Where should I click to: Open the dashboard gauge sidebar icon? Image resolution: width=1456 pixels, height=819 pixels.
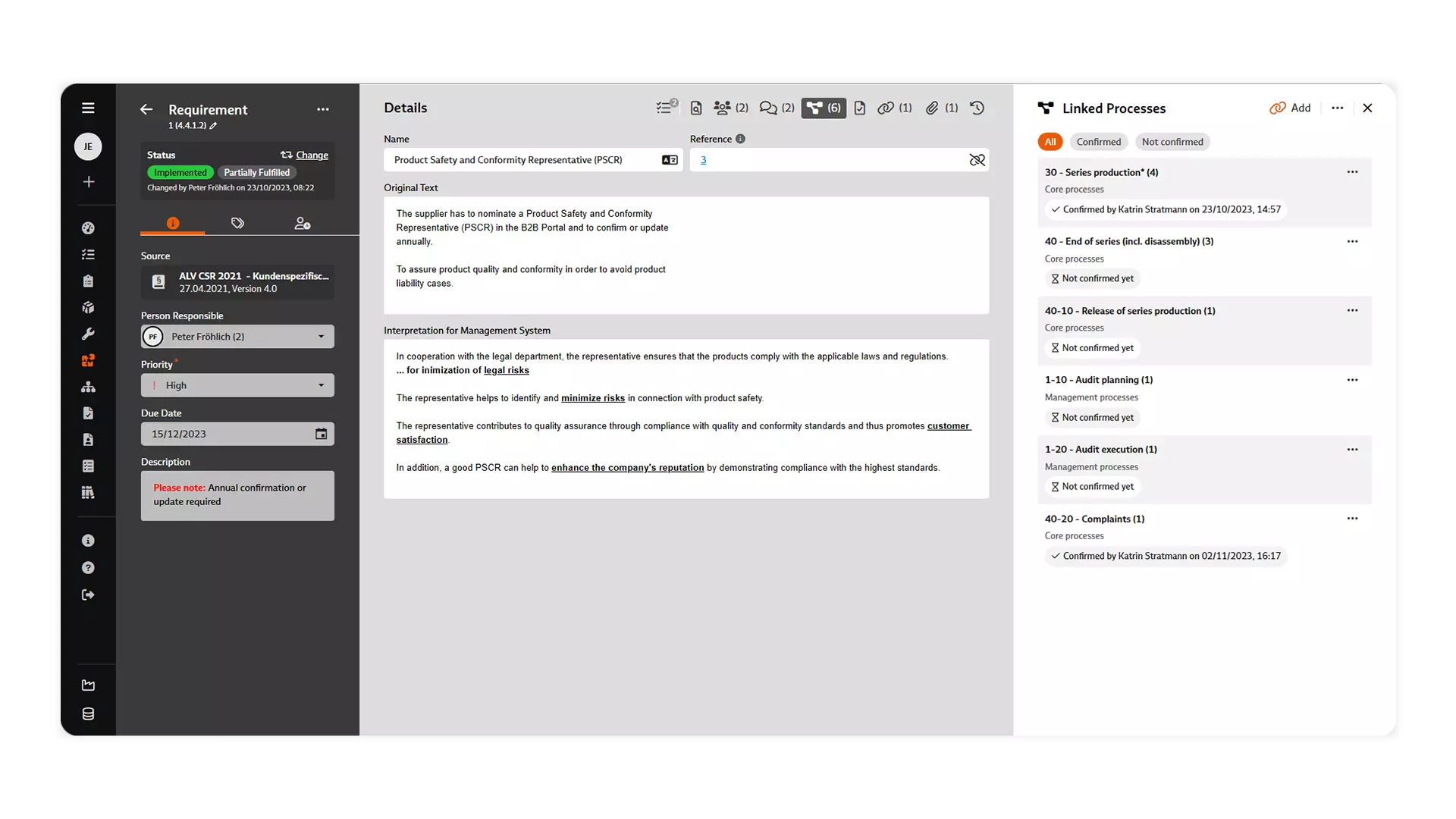88,228
